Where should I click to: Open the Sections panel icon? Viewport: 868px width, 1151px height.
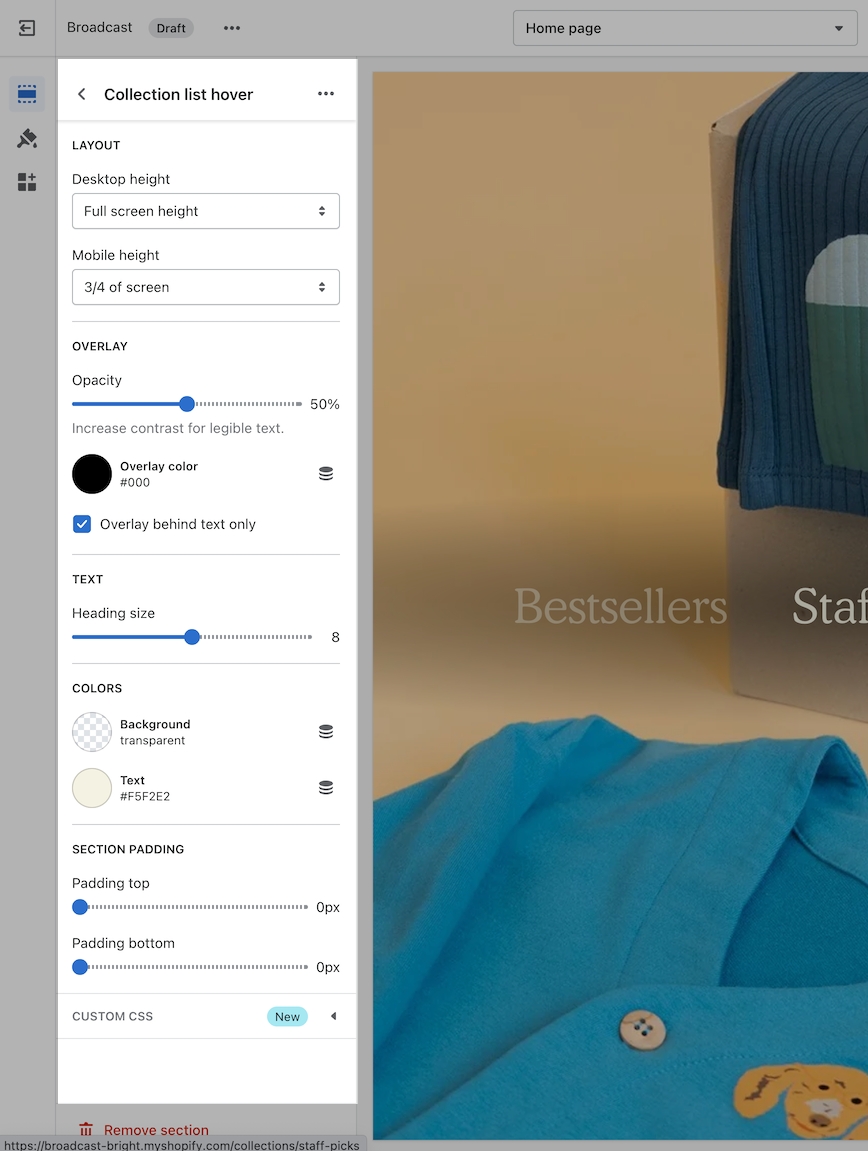27,94
